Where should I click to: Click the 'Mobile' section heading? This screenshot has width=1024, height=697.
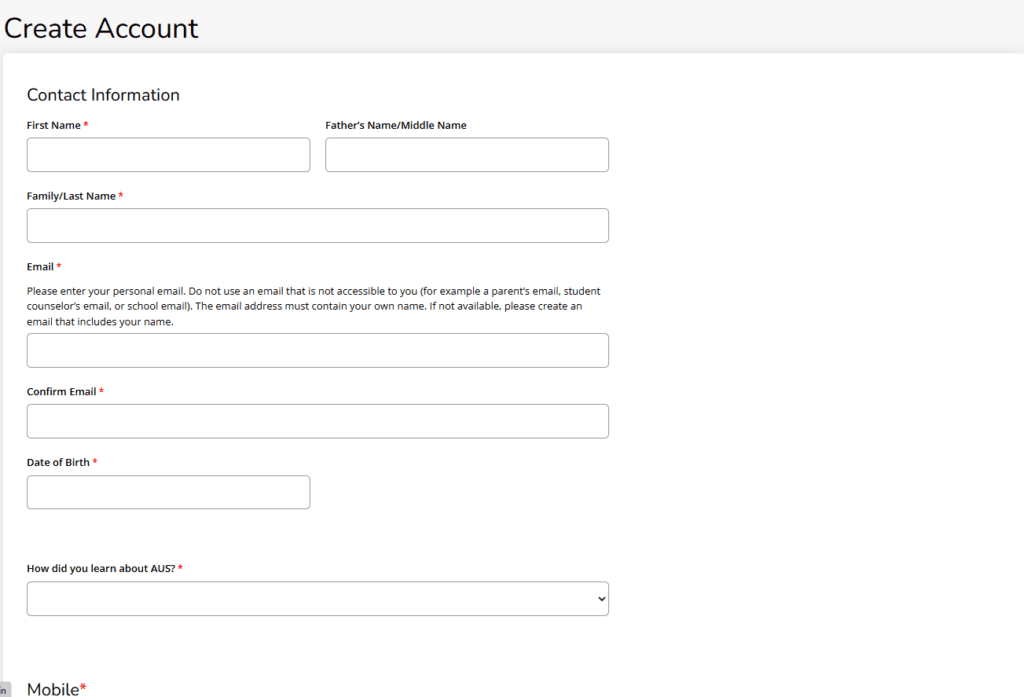(x=53, y=689)
